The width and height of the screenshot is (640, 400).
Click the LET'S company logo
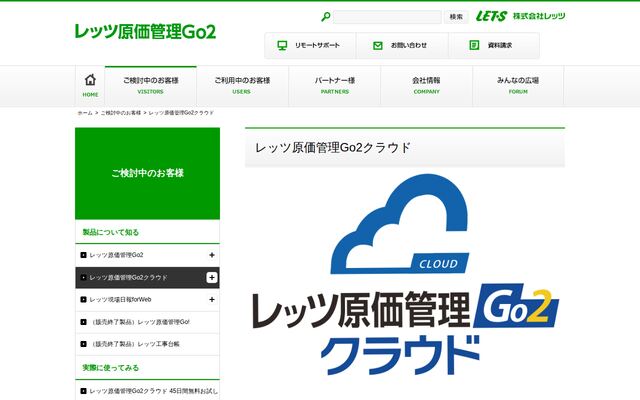point(491,16)
